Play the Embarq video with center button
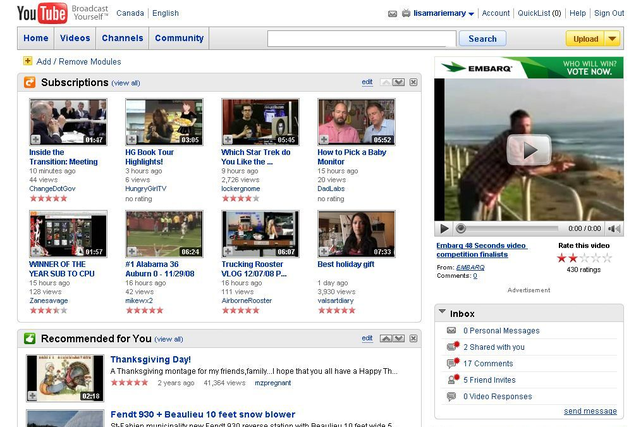636x427 pixels. click(x=529, y=150)
